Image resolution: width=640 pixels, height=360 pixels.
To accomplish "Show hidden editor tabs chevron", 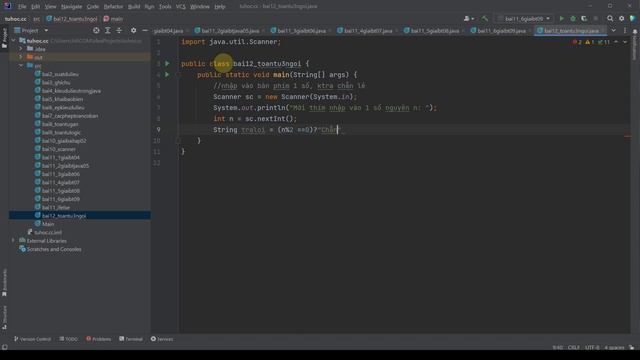I will click(x=613, y=31).
